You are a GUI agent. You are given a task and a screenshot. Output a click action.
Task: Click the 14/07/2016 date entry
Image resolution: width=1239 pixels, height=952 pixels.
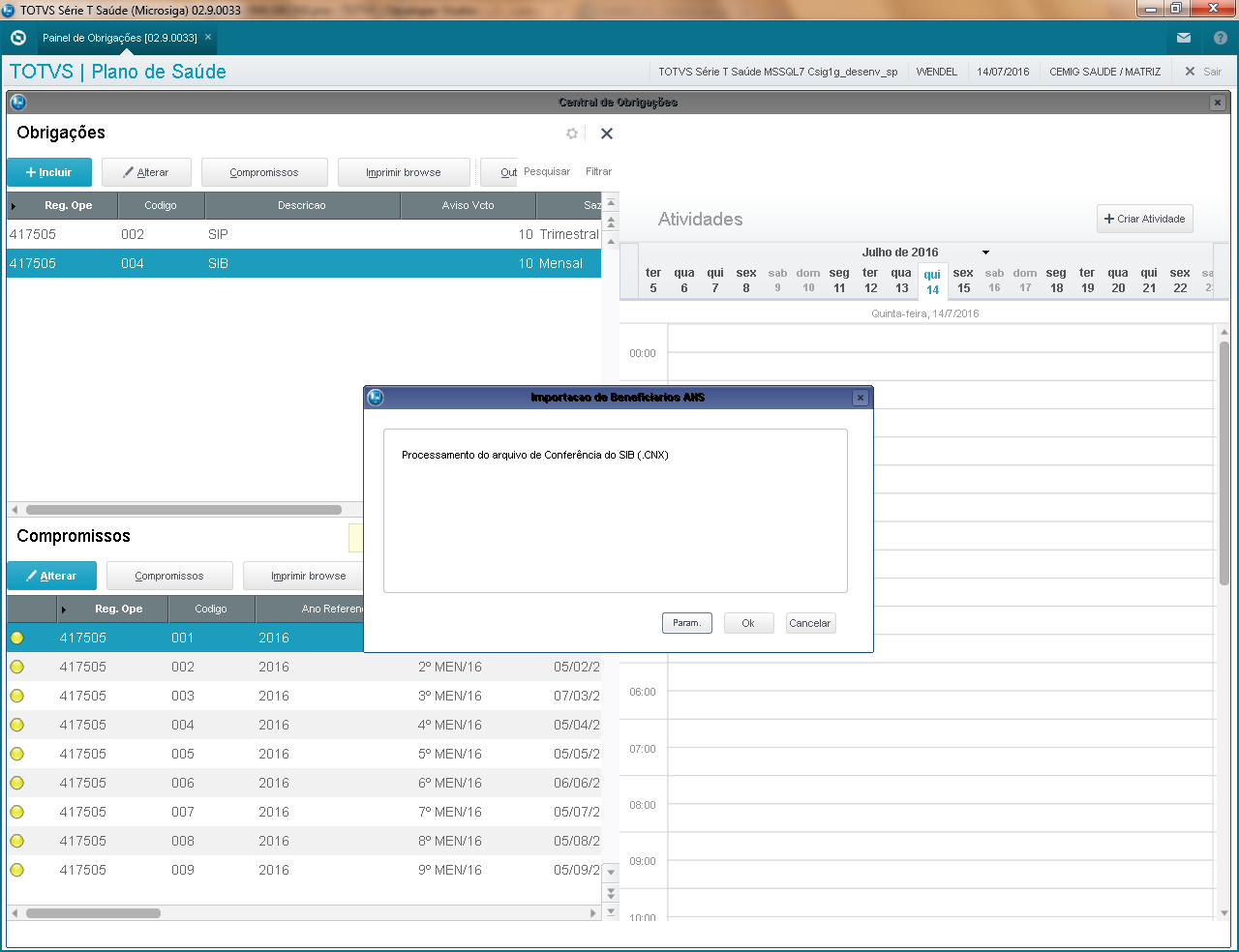[x=1003, y=72]
